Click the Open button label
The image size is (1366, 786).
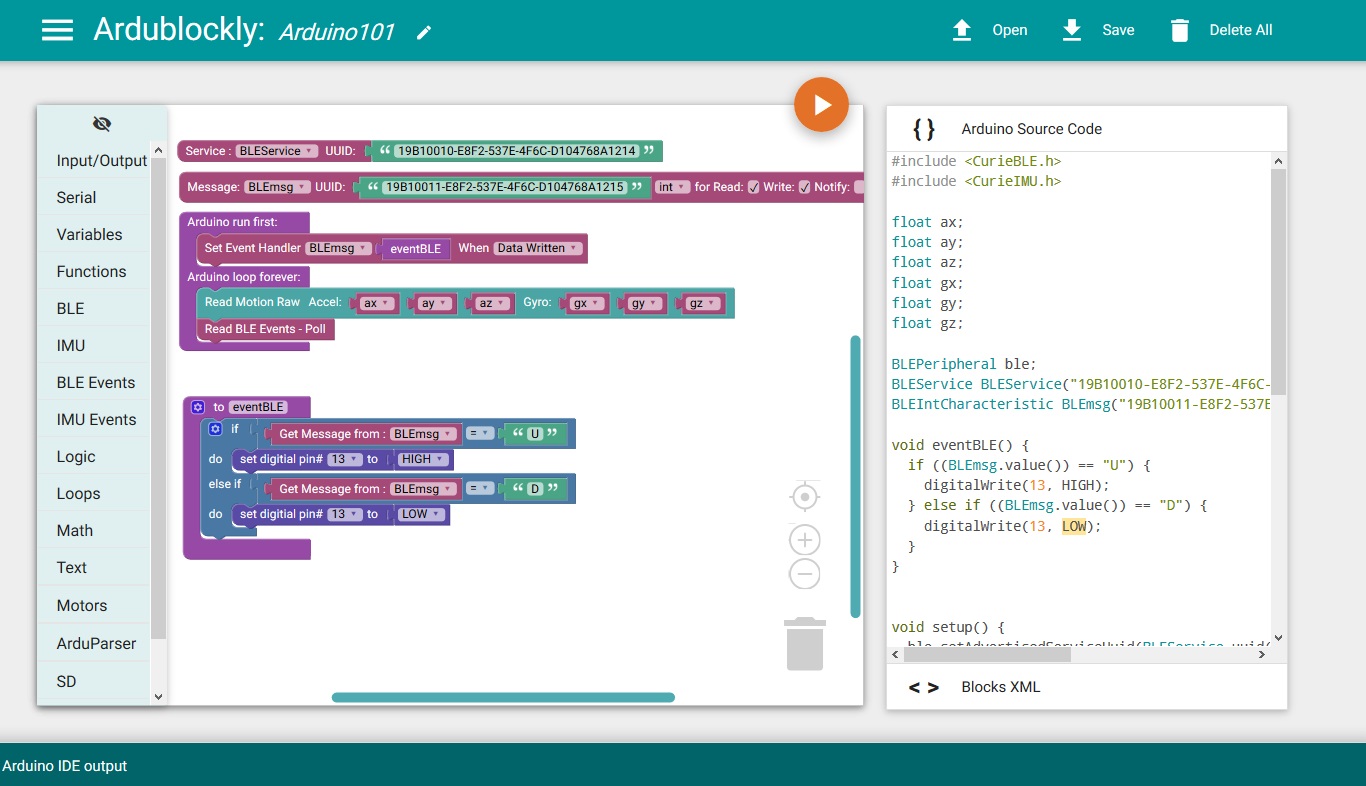pyautogui.click(x=1010, y=30)
